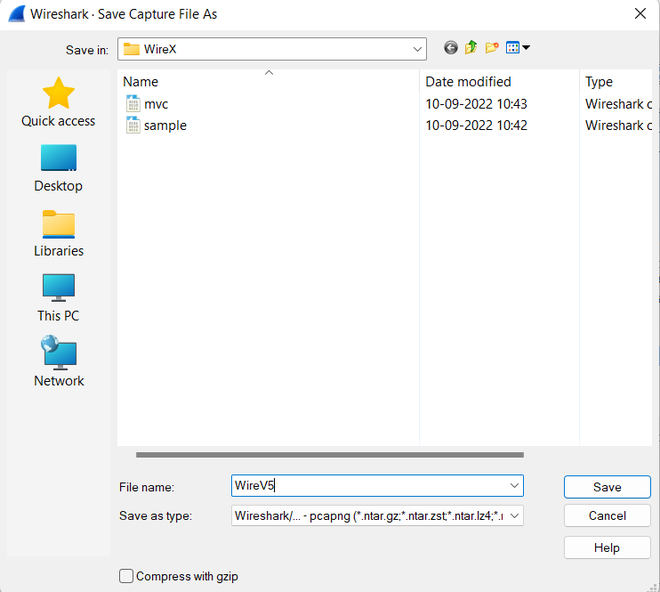Expand the File name history dropdown
Viewport: 660px width, 592px height.
(514, 485)
